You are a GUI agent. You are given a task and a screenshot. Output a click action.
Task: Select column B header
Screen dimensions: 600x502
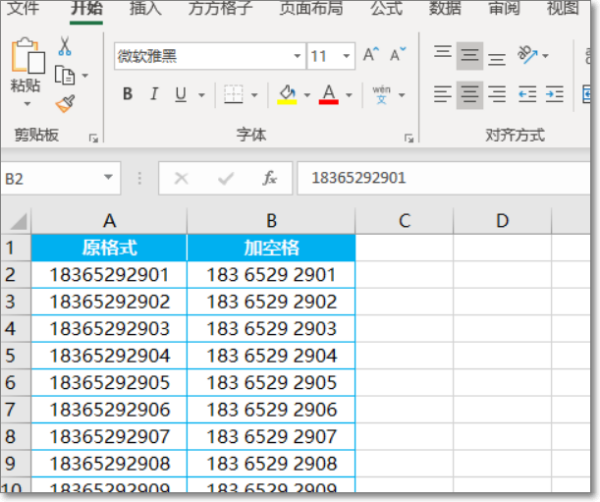pyautogui.click(x=271, y=221)
